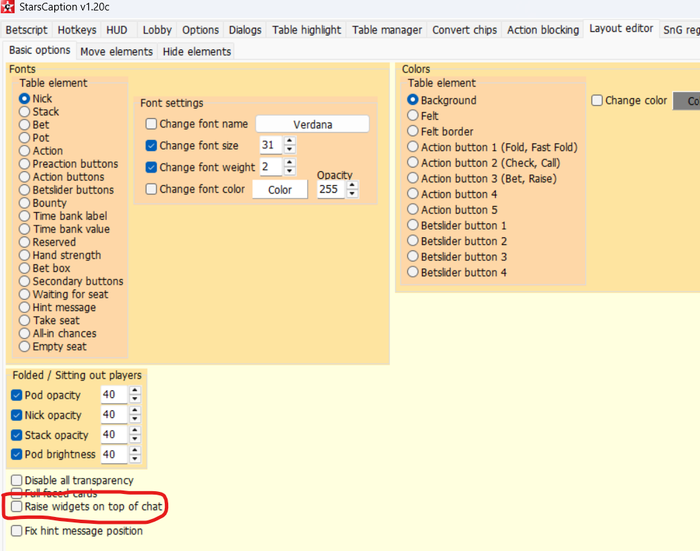Toggle Nick opacity checkbox

tap(17, 415)
